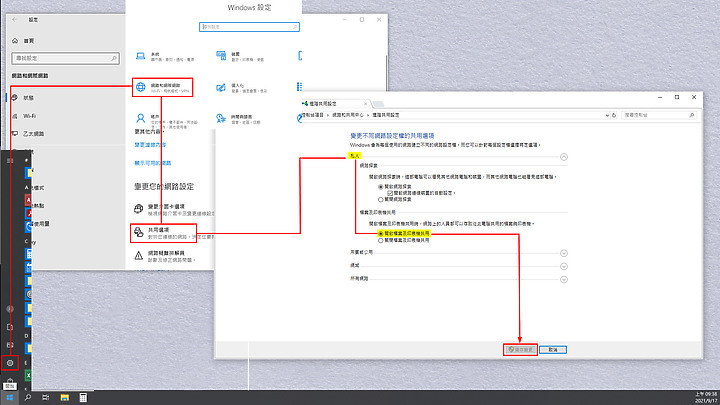The height and width of the screenshot is (405, 720).
Task: Open Task View on the taskbar
Action: click(46, 398)
